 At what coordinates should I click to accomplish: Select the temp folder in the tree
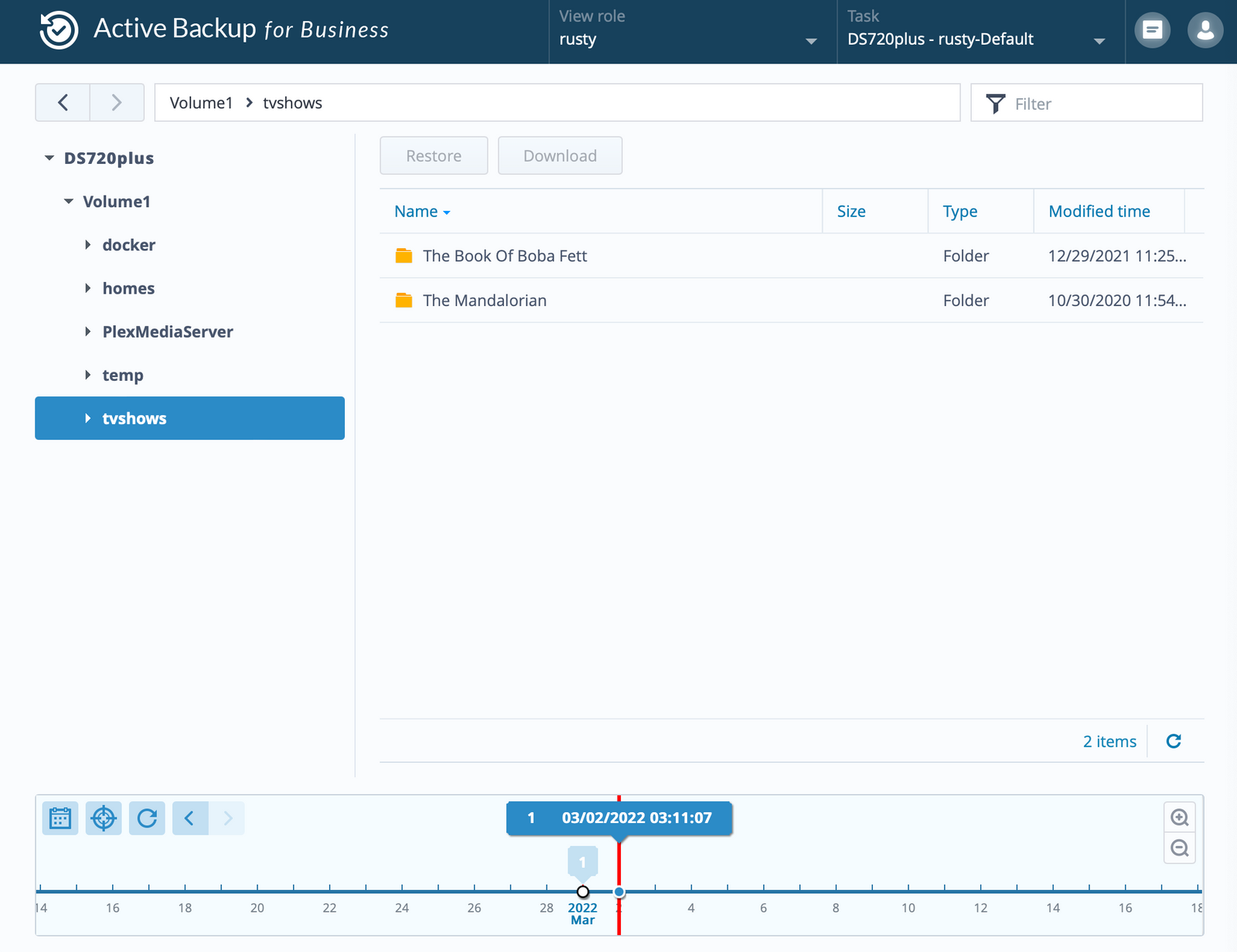pos(123,375)
